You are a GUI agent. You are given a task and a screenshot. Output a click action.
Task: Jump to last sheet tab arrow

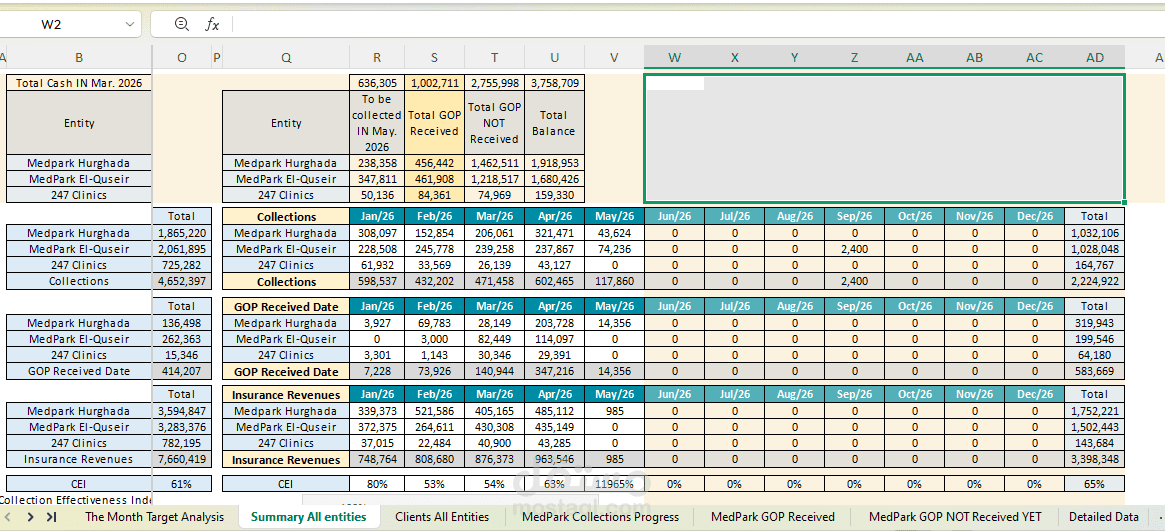pyautogui.click(x=51, y=517)
